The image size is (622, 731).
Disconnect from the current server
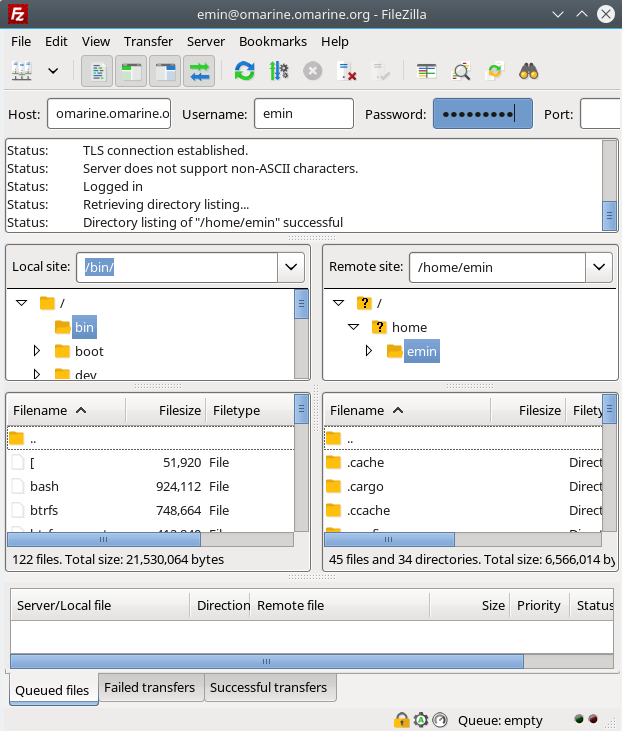click(x=346, y=71)
